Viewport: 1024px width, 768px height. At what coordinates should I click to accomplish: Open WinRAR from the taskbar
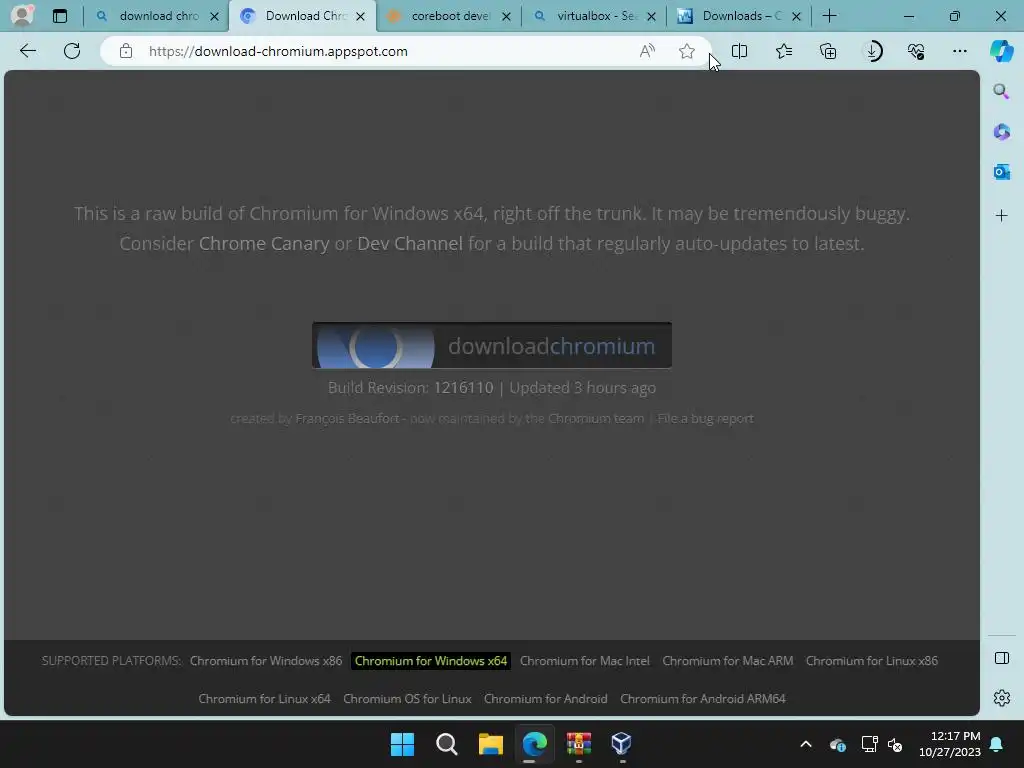[579, 744]
